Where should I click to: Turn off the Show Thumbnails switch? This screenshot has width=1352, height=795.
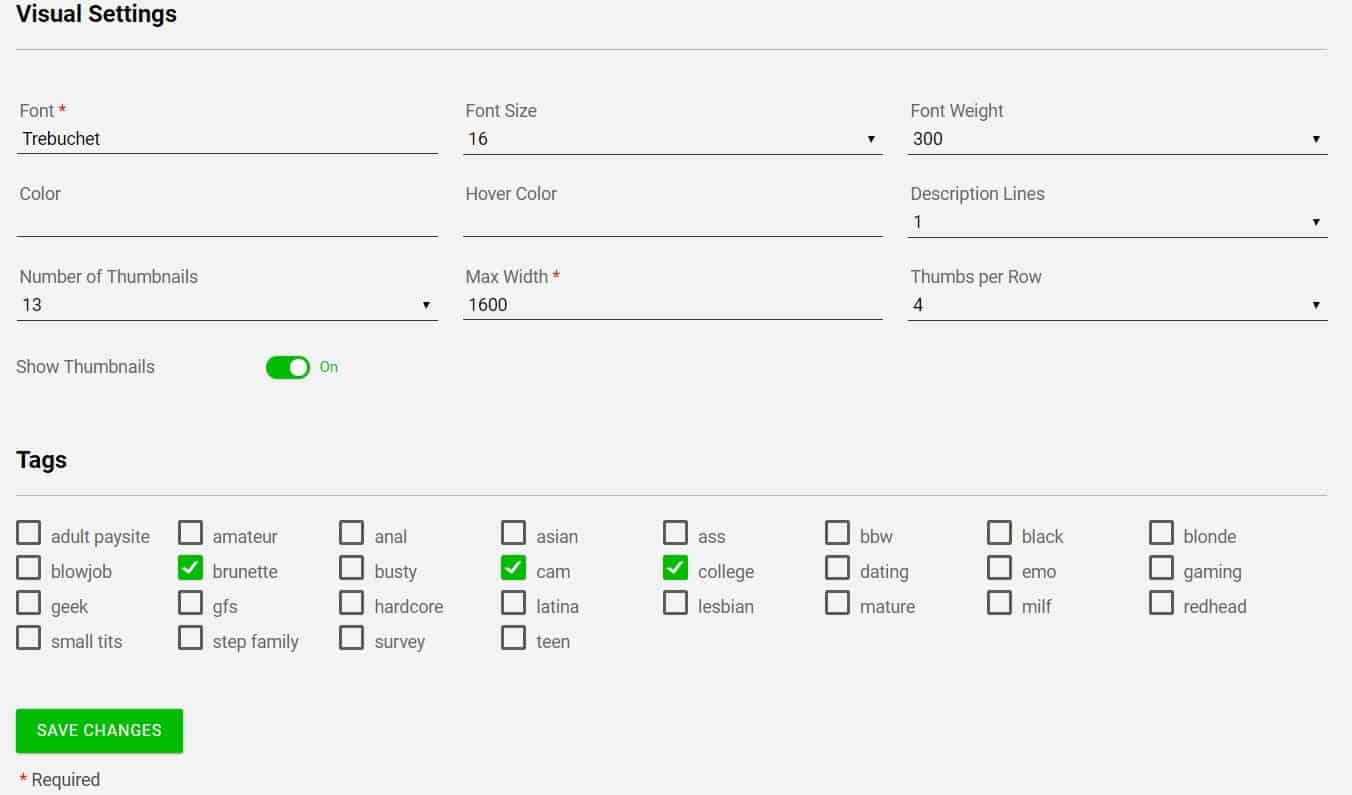pos(287,367)
